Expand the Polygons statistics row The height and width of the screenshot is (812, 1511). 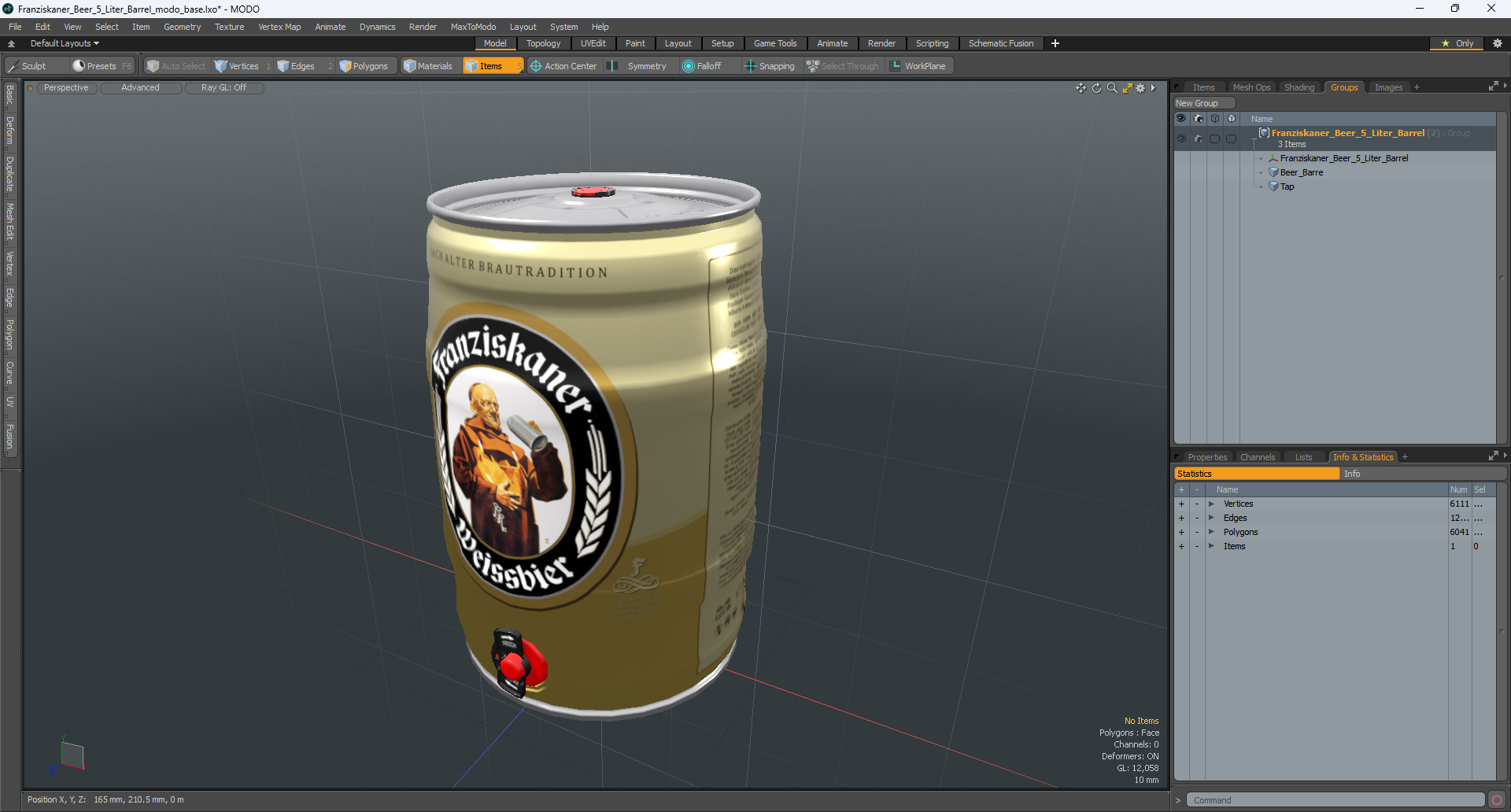coord(1211,532)
